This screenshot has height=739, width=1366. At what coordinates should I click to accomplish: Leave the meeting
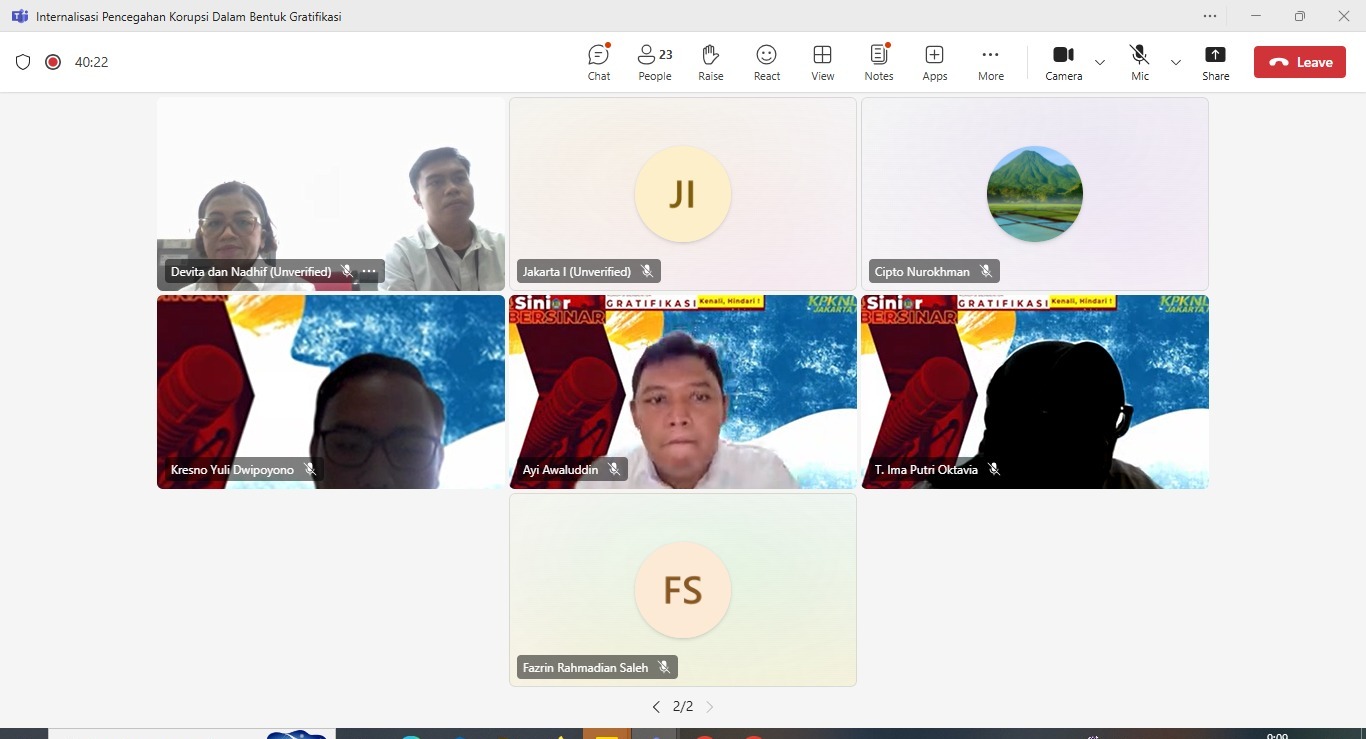pos(1300,62)
